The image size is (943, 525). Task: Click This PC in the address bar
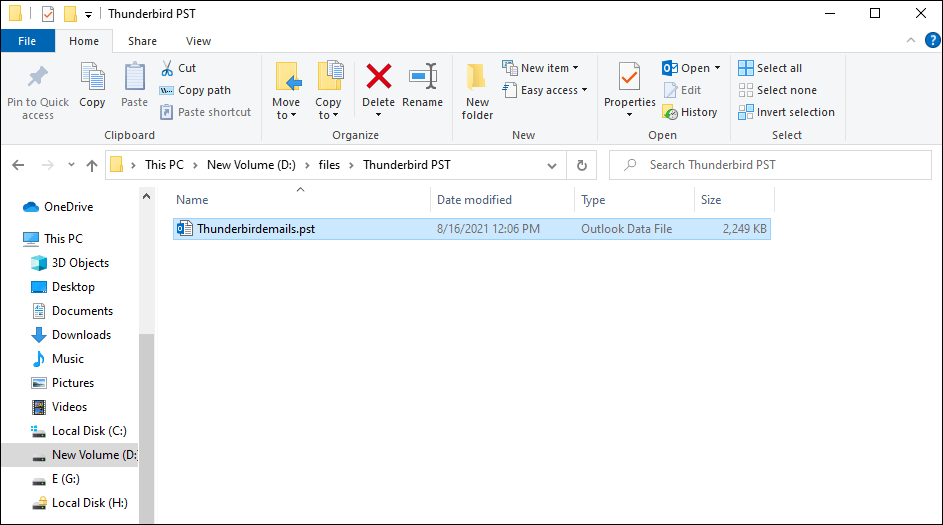click(x=164, y=165)
